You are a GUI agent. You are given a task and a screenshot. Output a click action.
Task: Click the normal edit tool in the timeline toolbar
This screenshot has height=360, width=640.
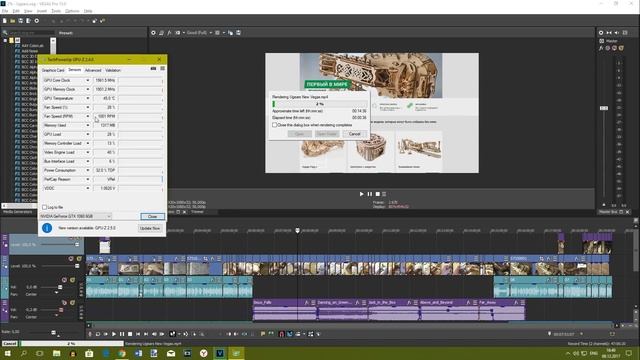pyautogui.click(x=173, y=334)
